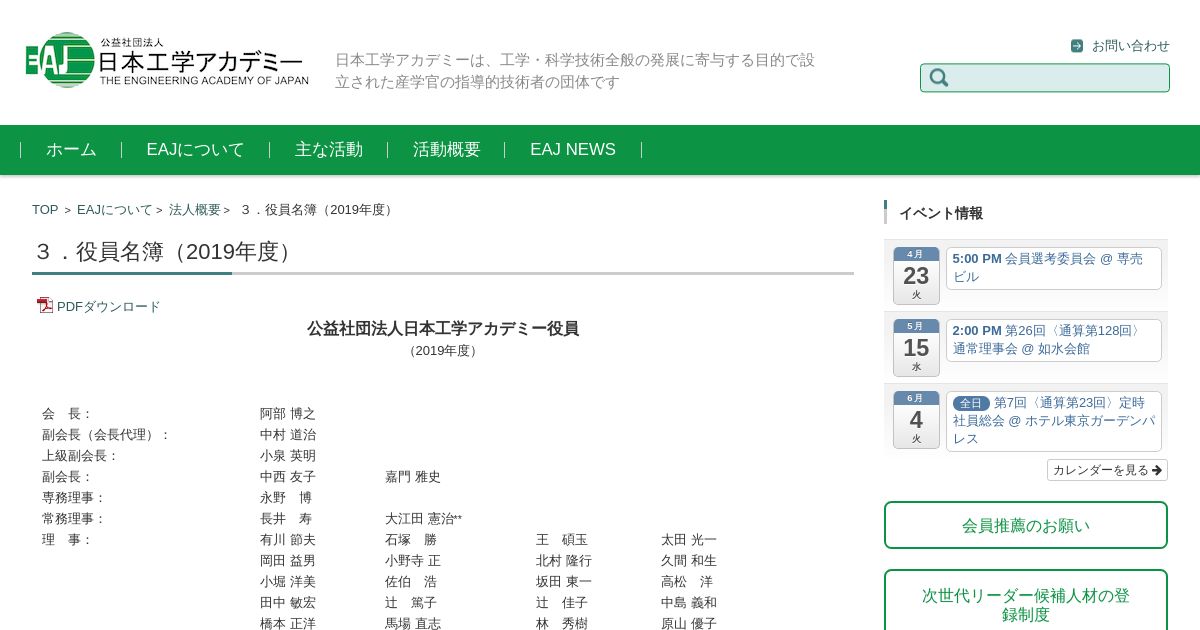Click the arrow icon beside お問い合わせ

(x=1077, y=46)
